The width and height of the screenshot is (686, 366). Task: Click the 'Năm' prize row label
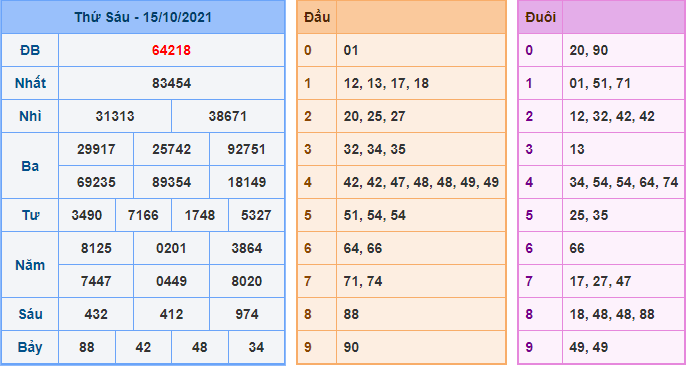tap(30, 265)
